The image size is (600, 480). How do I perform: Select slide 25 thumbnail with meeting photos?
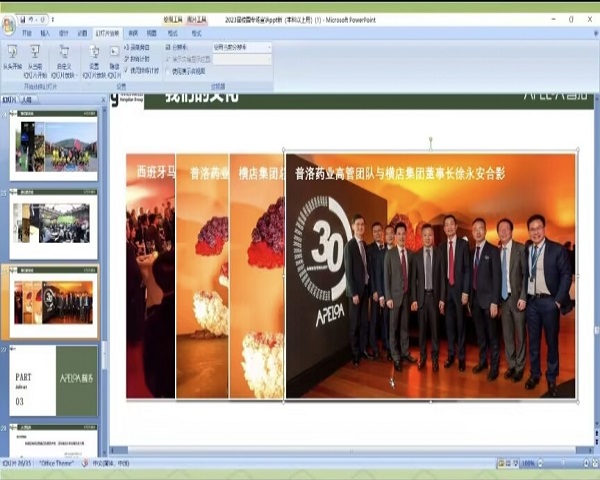pos(54,224)
